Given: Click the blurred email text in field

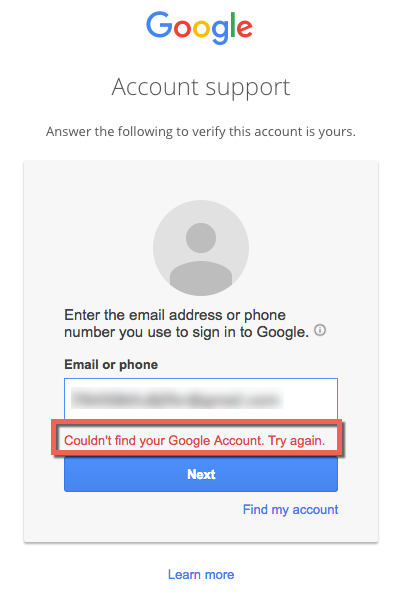Looking at the screenshot, I should pos(177,398).
